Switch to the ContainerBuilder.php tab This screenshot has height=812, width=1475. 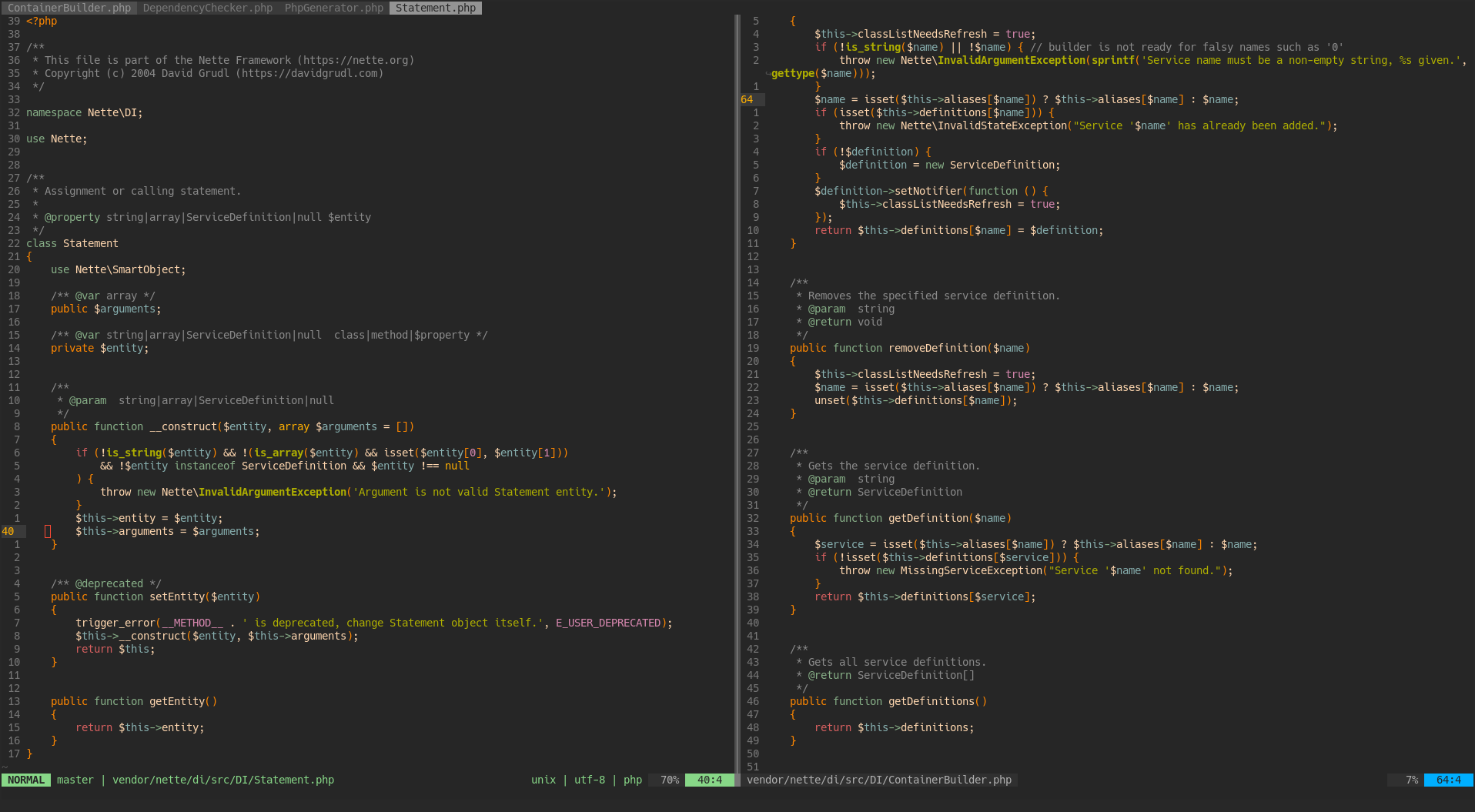pyautogui.click(x=69, y=8)
